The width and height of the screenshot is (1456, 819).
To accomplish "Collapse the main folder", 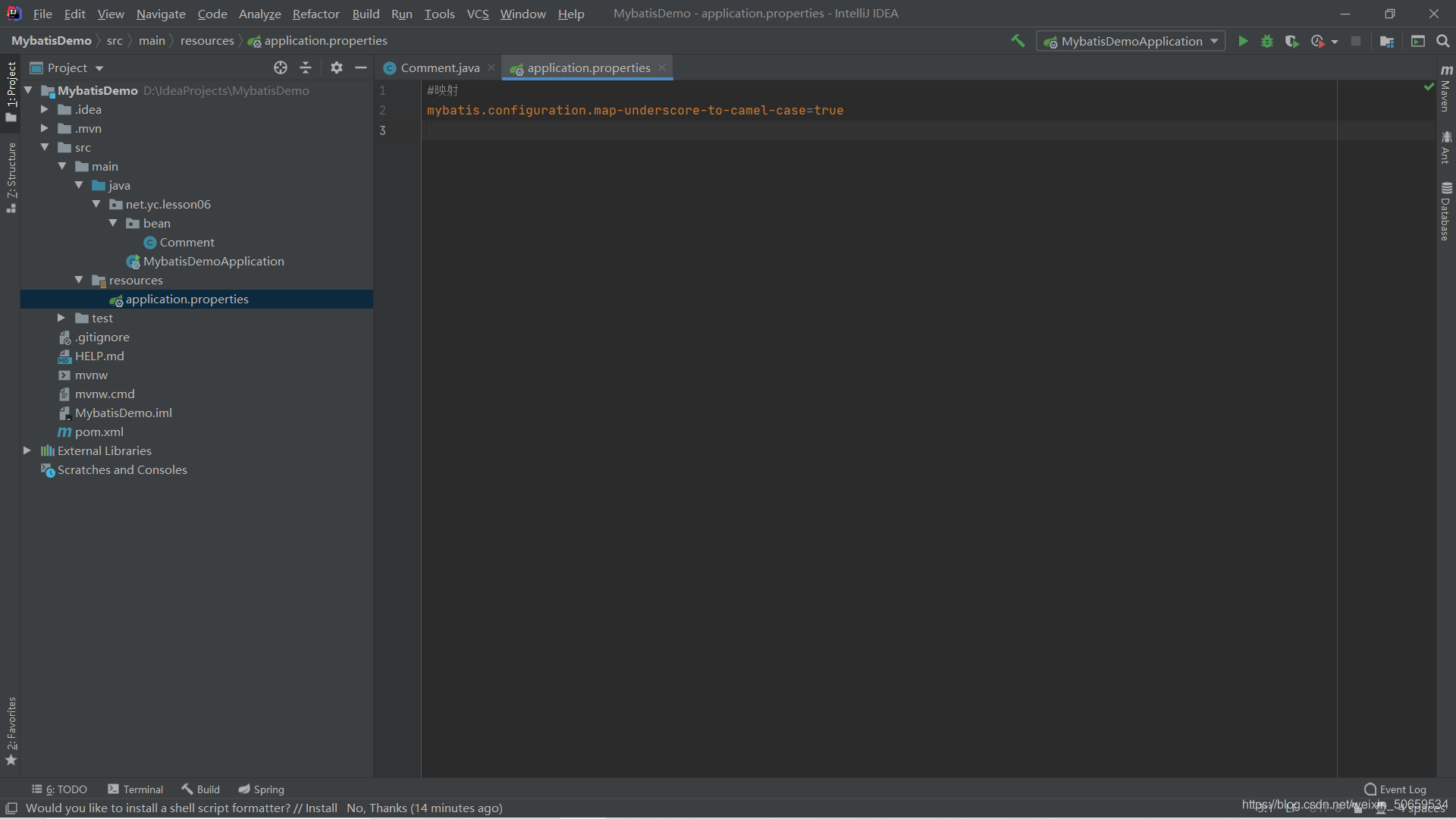I will [x=62, y=166].
